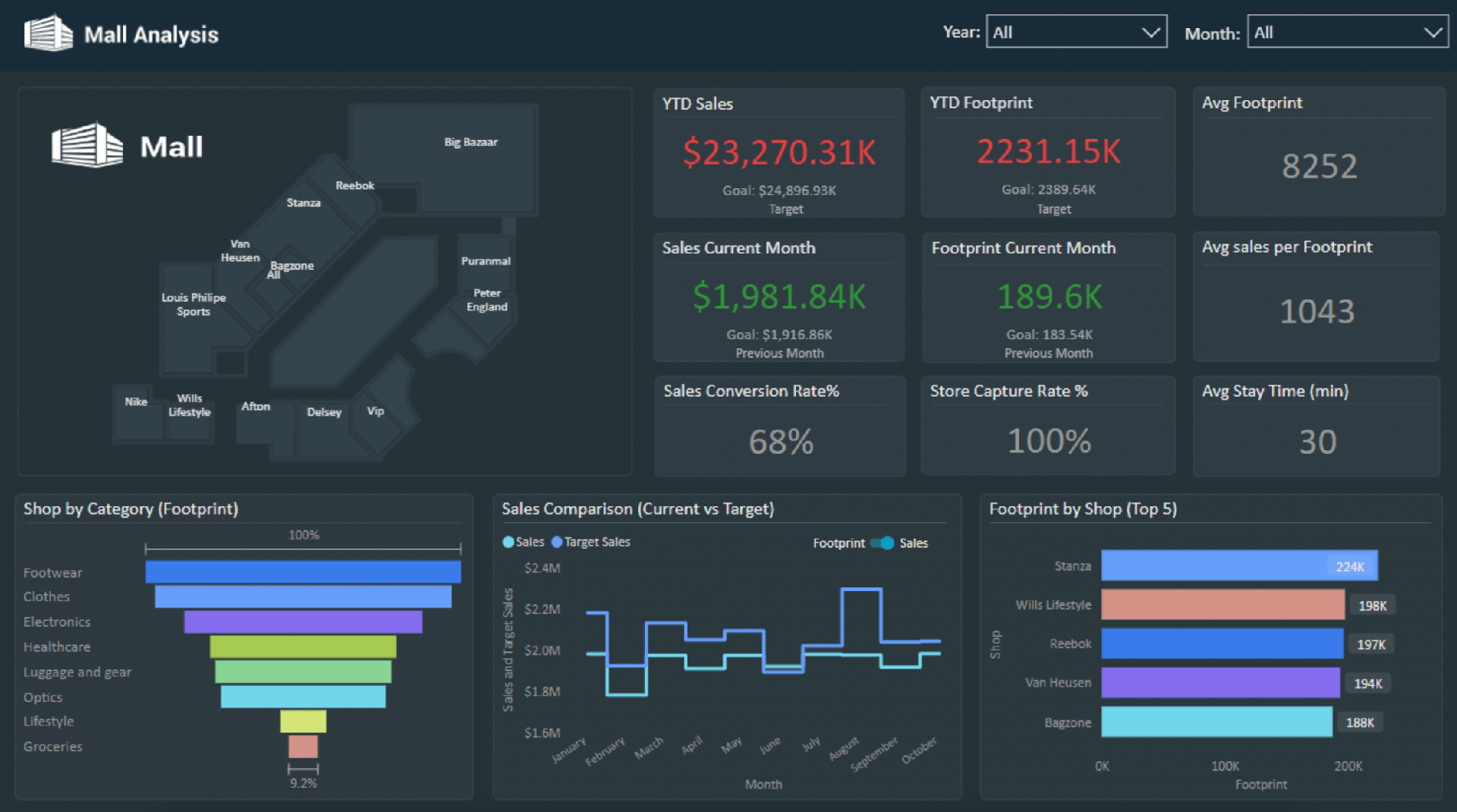Open the Year dropdown
The image size is (1457, 812).
point(1075,33)
